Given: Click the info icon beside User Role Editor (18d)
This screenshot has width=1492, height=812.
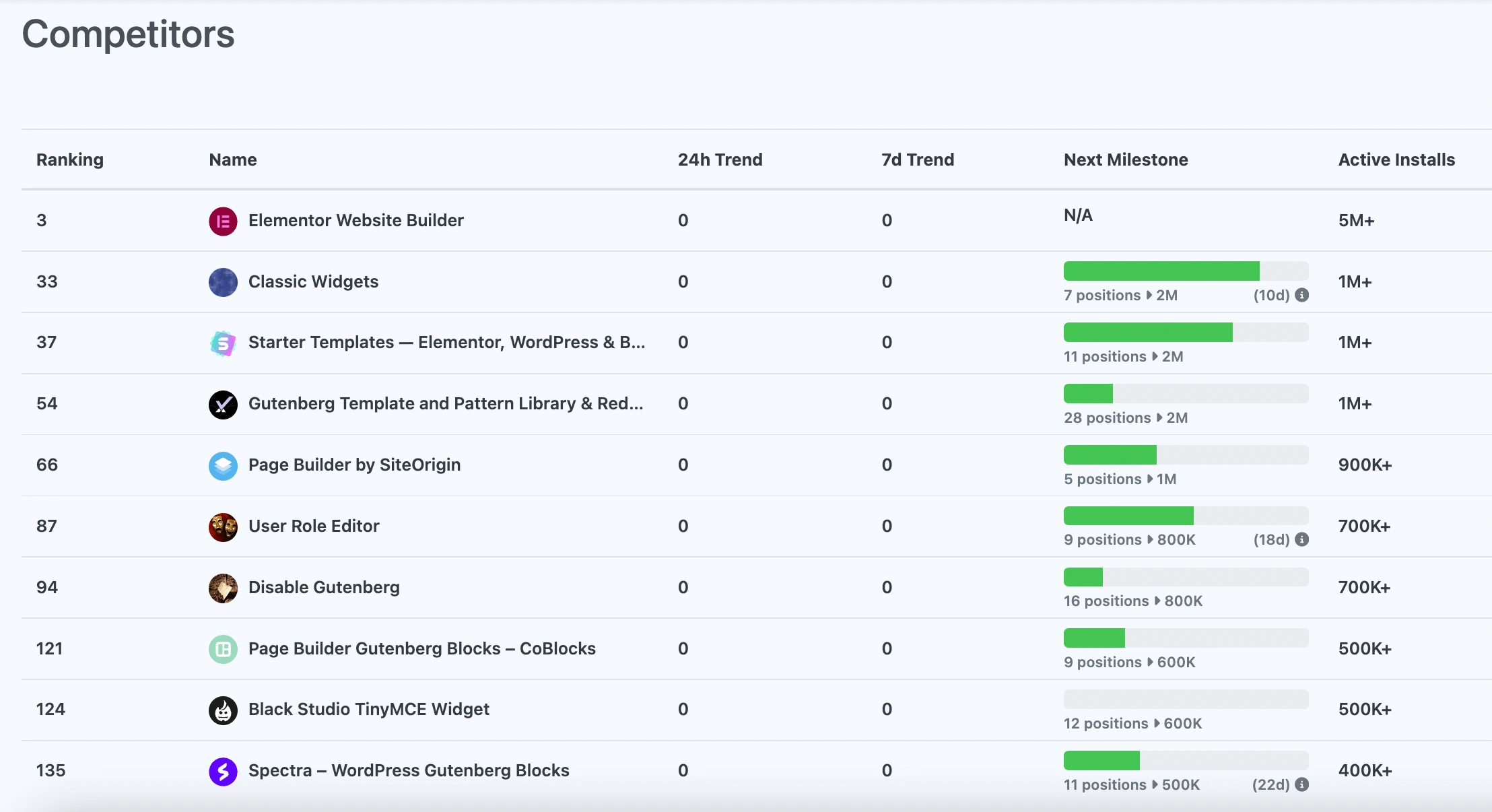Looking at the screenshot, I should pos(1302,539).
